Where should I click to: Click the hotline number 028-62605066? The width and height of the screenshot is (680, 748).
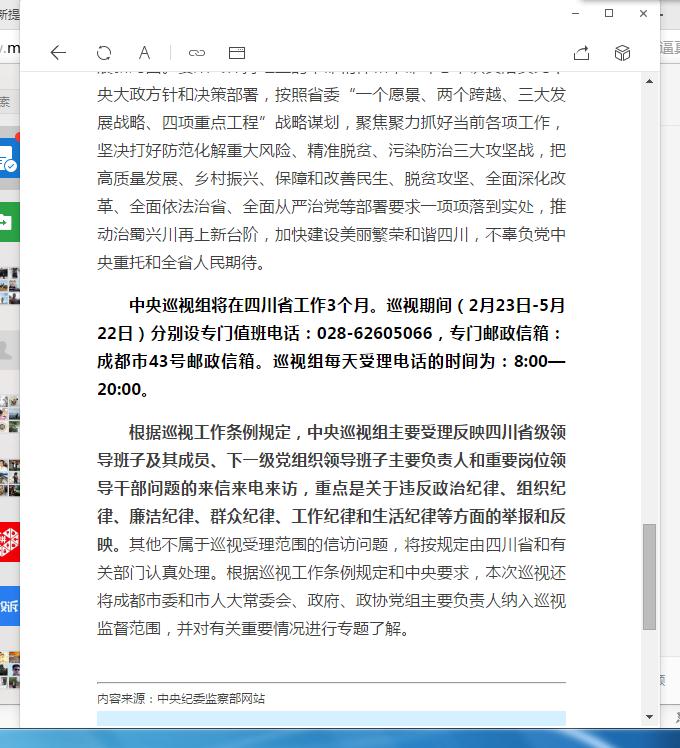coord(376,333)
